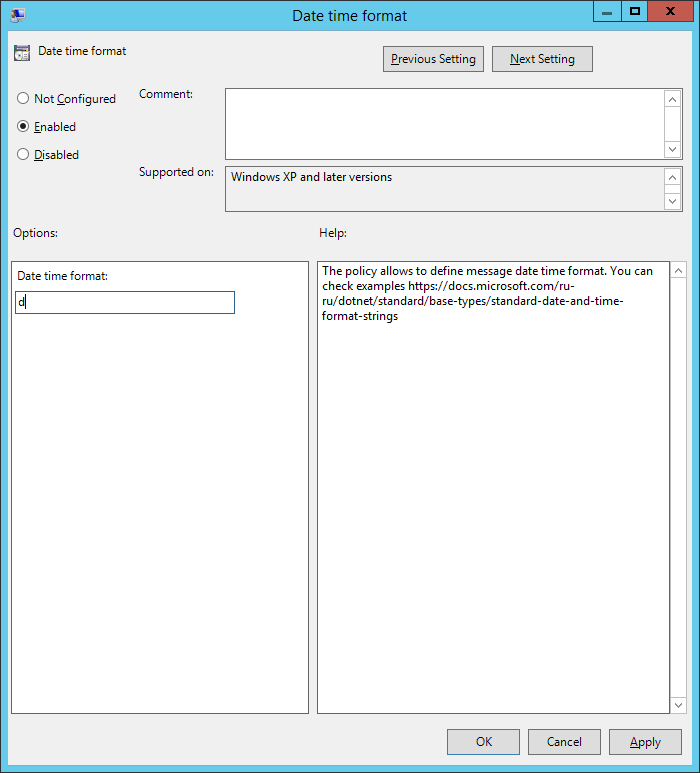Image resolution: width=700 pixels, height=773 pixels.
Task: Click the window system icon in title bar
Action: point(18,15)
